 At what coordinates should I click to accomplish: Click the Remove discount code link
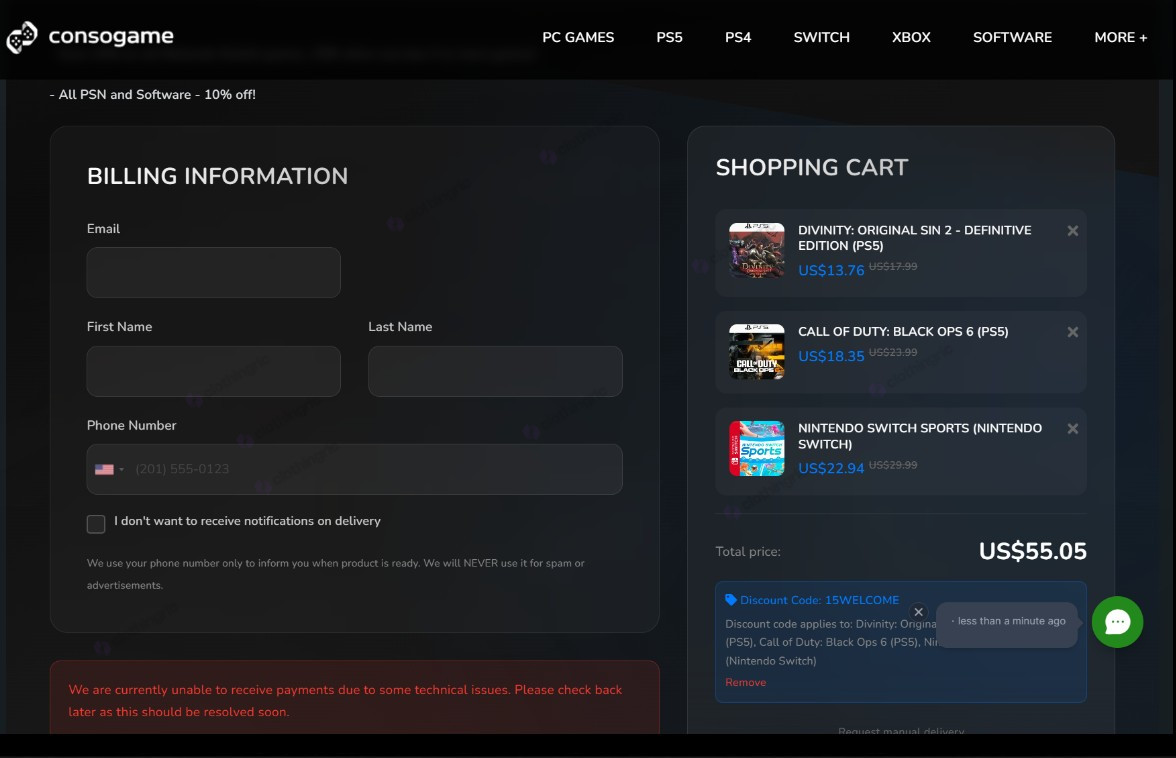pyautogui.click(x=746, y=682)
